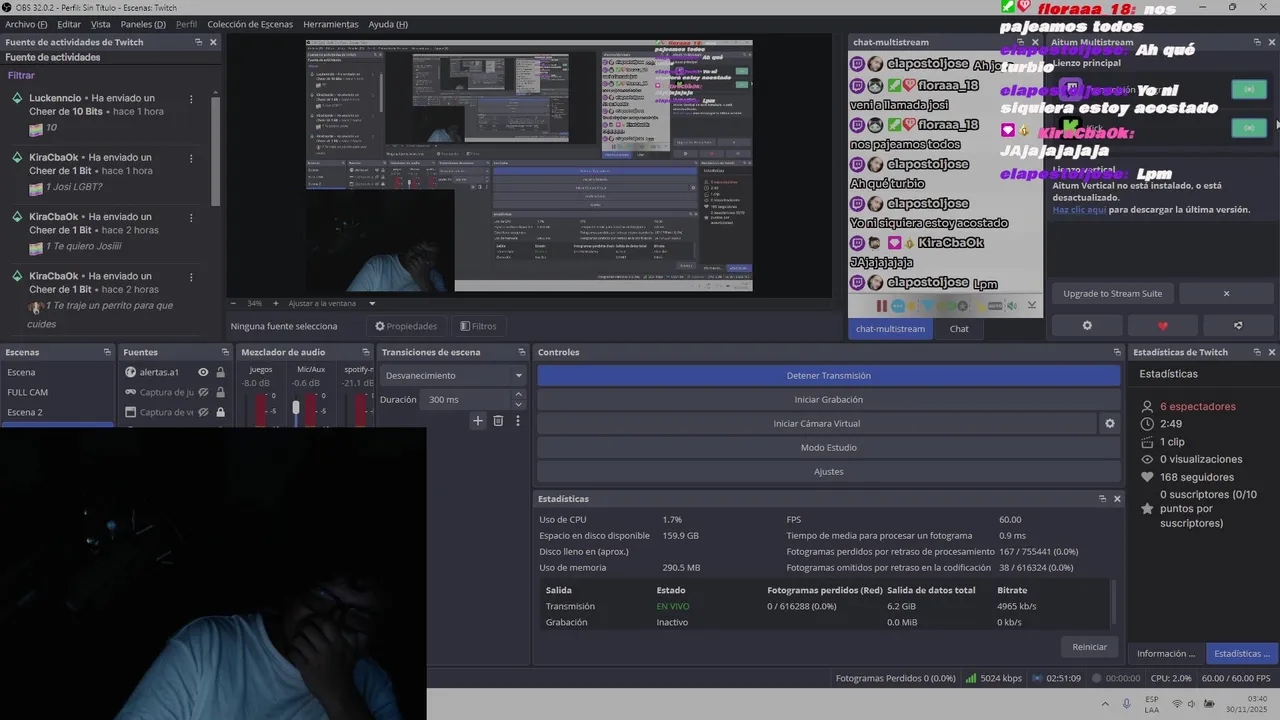The width and height of the screenshot is (1280, 720).
Task: Click Filtrar in the activity feed
Action: coord(21,75)
